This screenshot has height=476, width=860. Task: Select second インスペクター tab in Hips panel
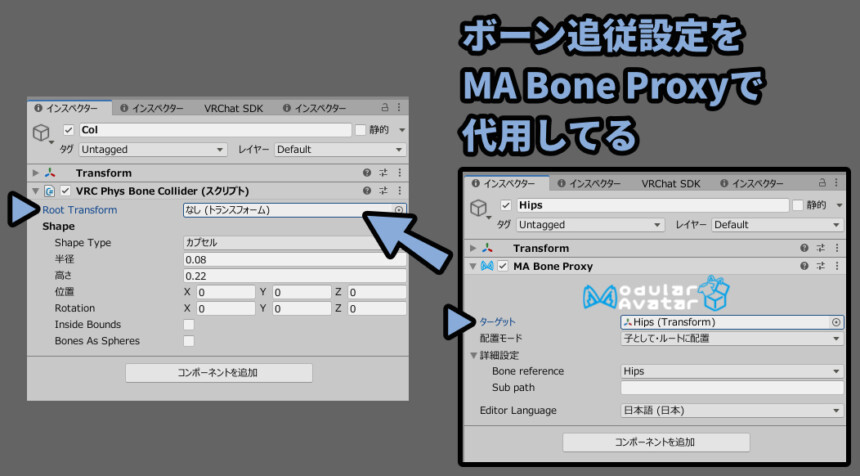click(589, 183)
